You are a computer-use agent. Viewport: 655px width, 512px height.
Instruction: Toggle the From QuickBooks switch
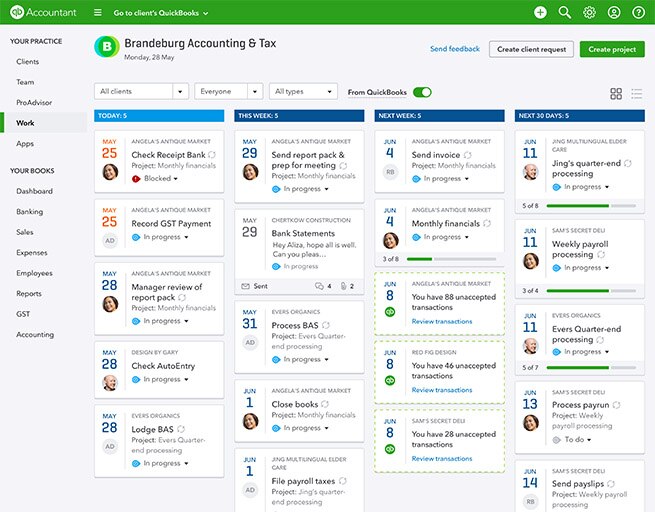pyautogui.click(x=422, y=92)
